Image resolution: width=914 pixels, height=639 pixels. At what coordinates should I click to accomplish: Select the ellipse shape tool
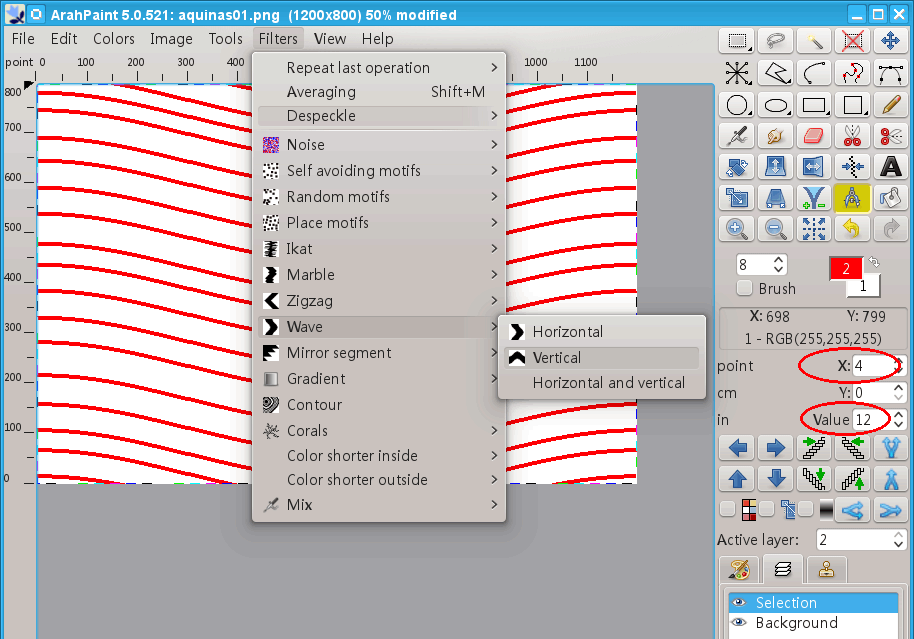[775, 104]
